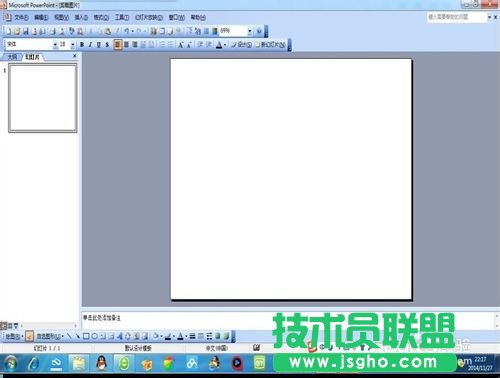Click the Line Color icon on drawing toolbar

tap(168, 336)
